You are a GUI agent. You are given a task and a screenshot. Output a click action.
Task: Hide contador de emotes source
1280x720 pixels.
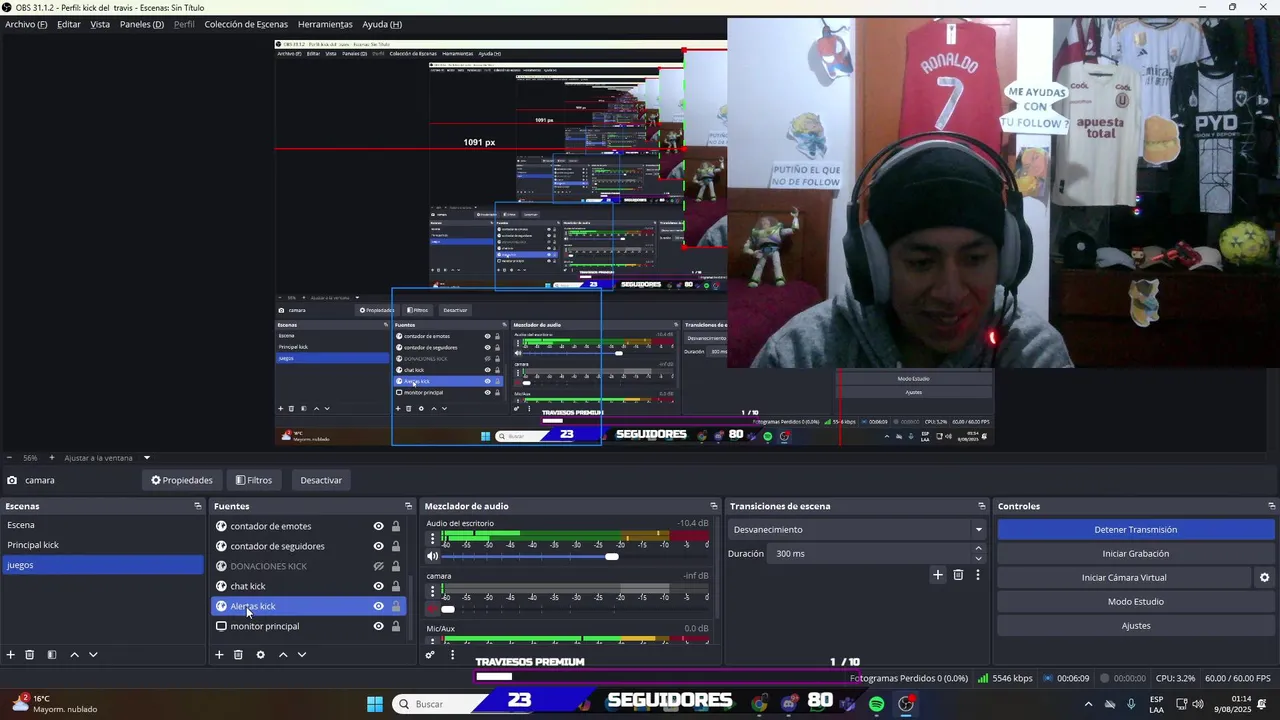pyautogui.click(x=378, y=526)
